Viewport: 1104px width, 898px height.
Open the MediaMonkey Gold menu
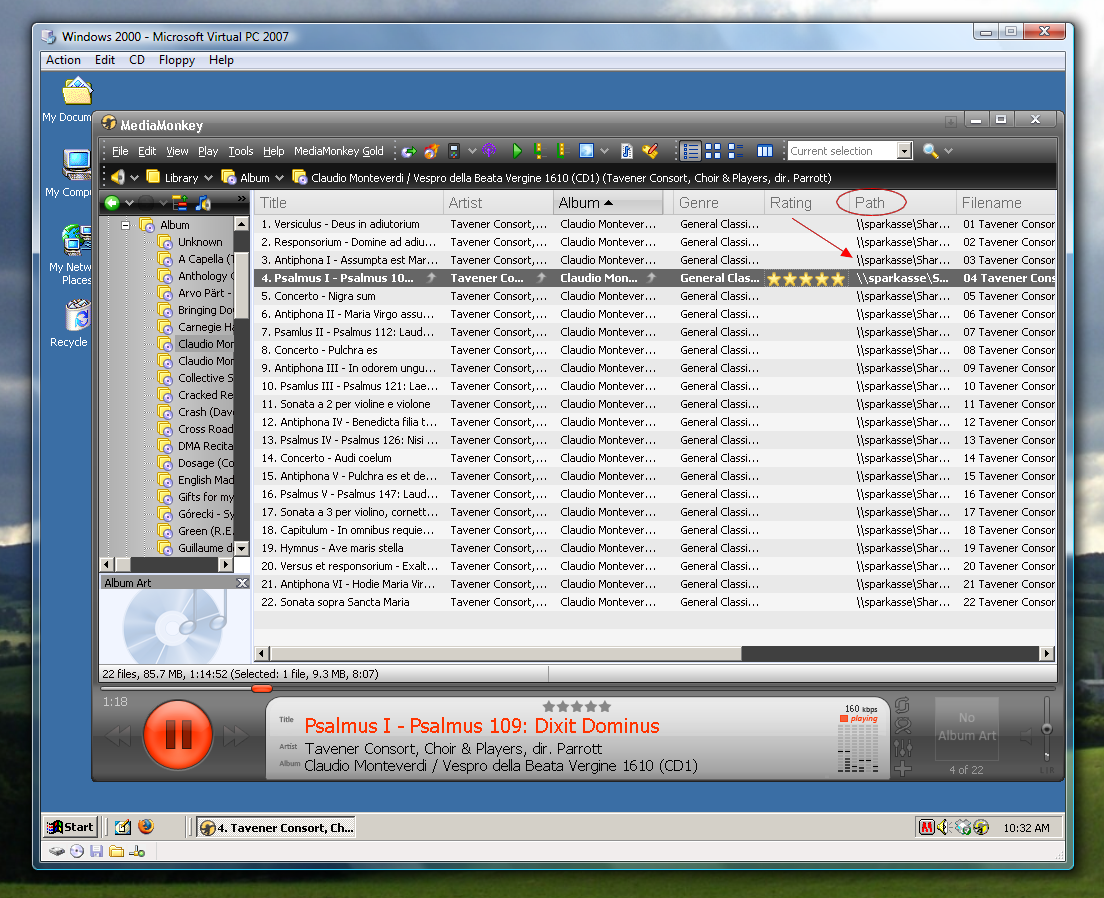point(339,151)
